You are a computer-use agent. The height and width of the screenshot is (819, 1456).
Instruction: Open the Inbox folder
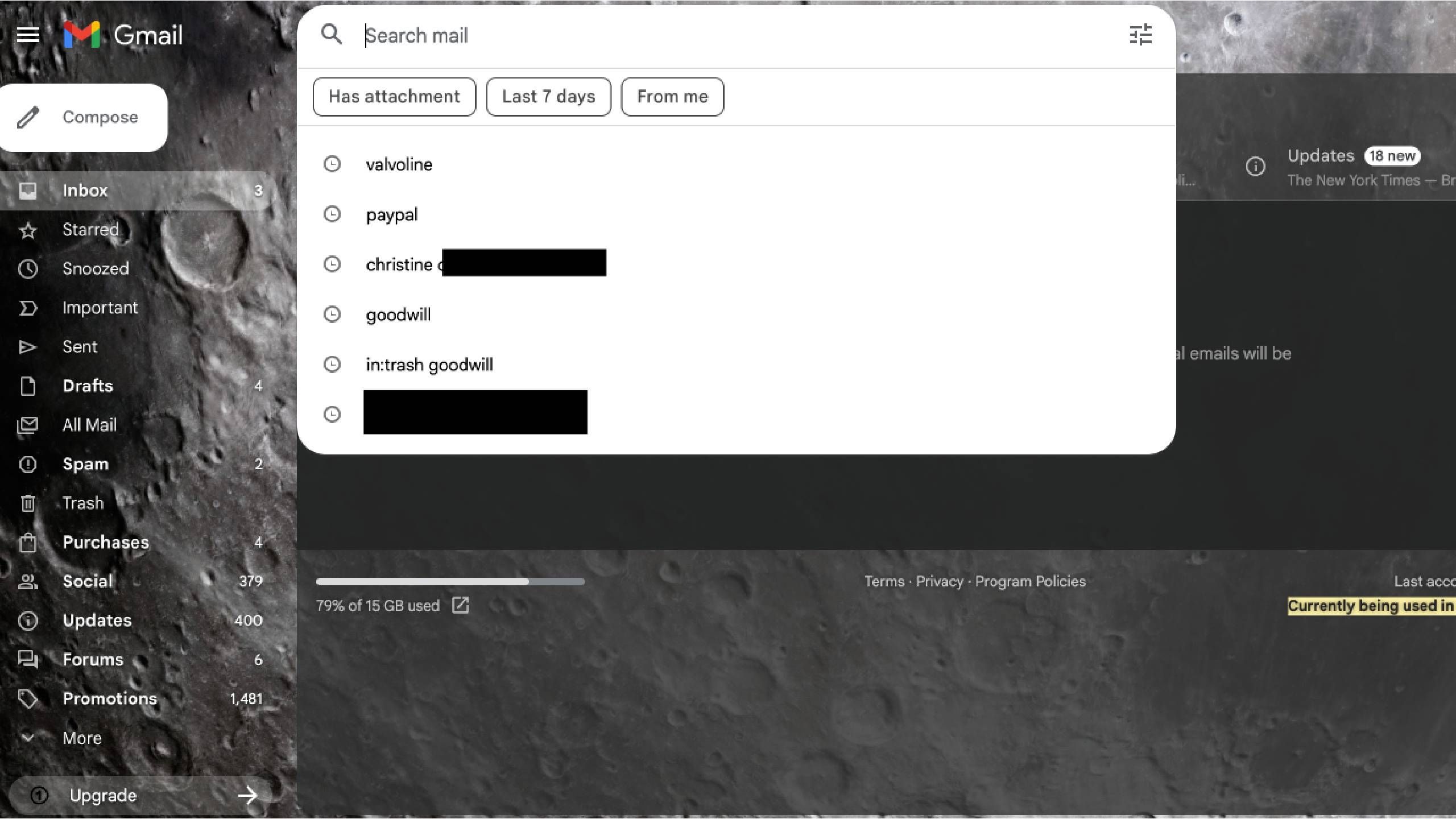(x=136, y=191)
